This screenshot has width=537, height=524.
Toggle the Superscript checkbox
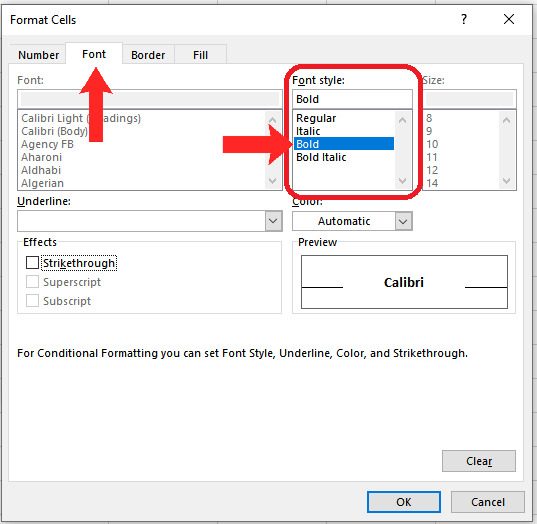point(32,282)
